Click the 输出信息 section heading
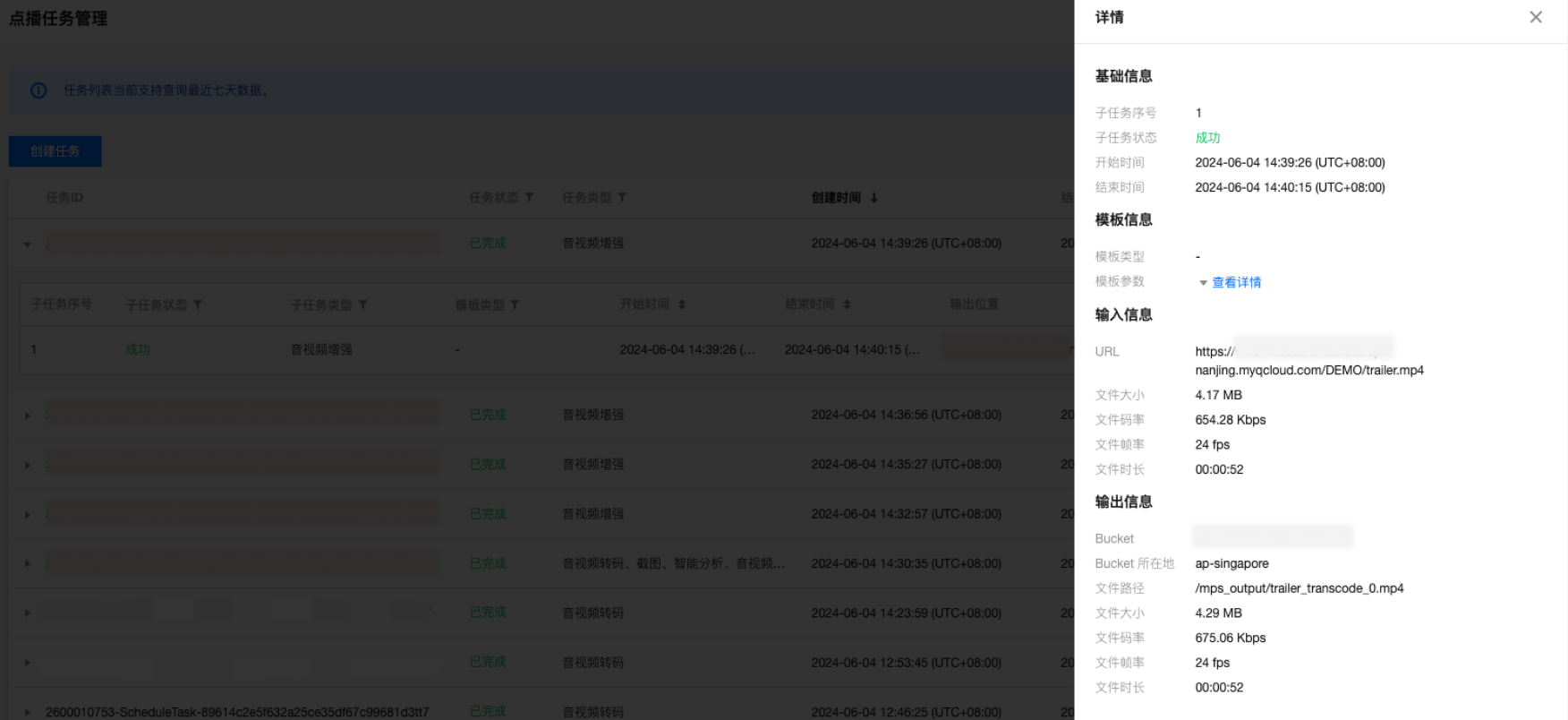Image resolution: width=1568 pixels, height=720 pixels. click(x=1124, y=501)
